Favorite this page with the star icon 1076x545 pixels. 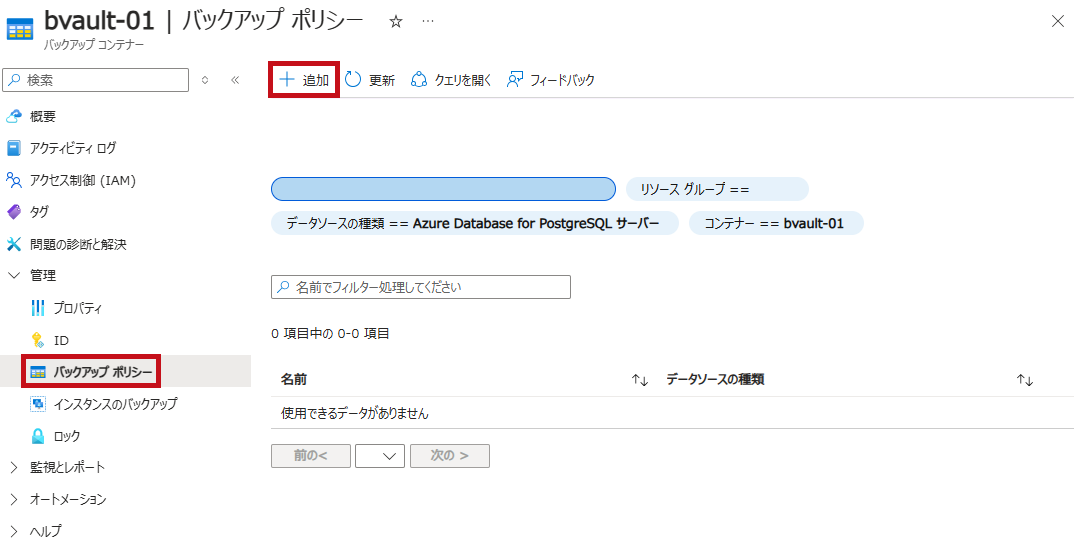395,22
